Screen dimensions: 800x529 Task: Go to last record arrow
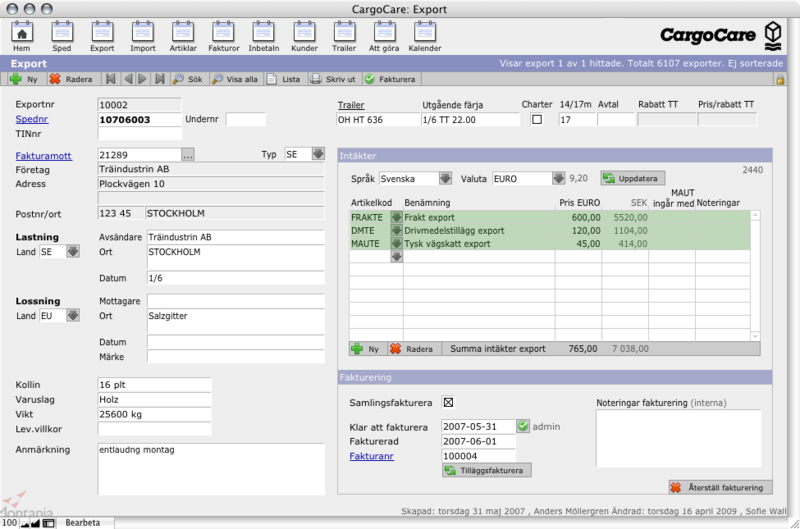point(160,79)
